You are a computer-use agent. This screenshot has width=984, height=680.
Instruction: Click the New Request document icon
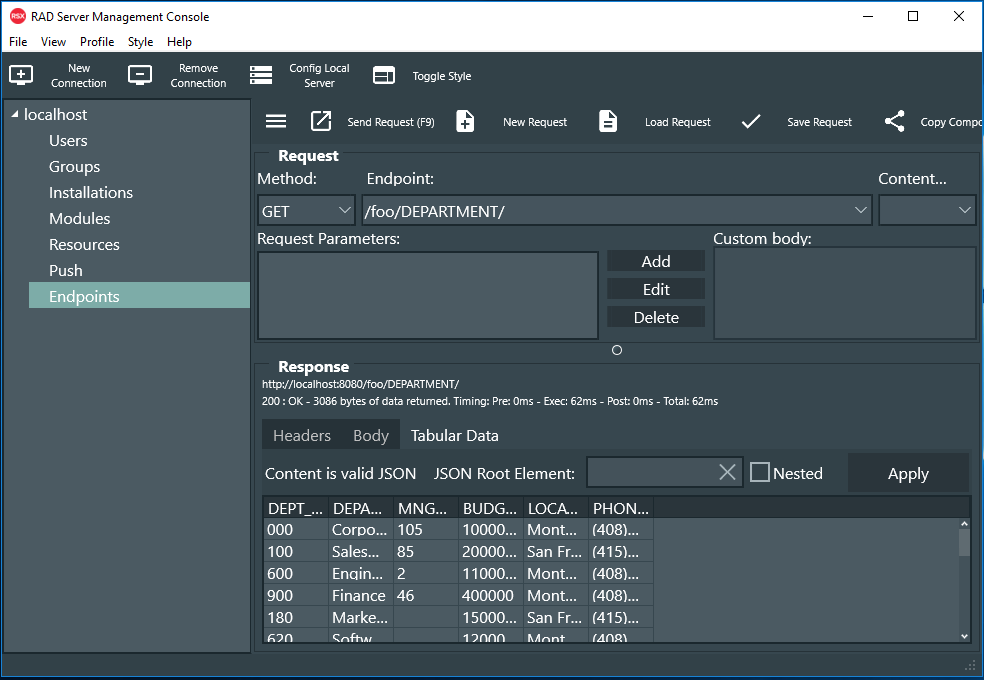pos(465,121)
